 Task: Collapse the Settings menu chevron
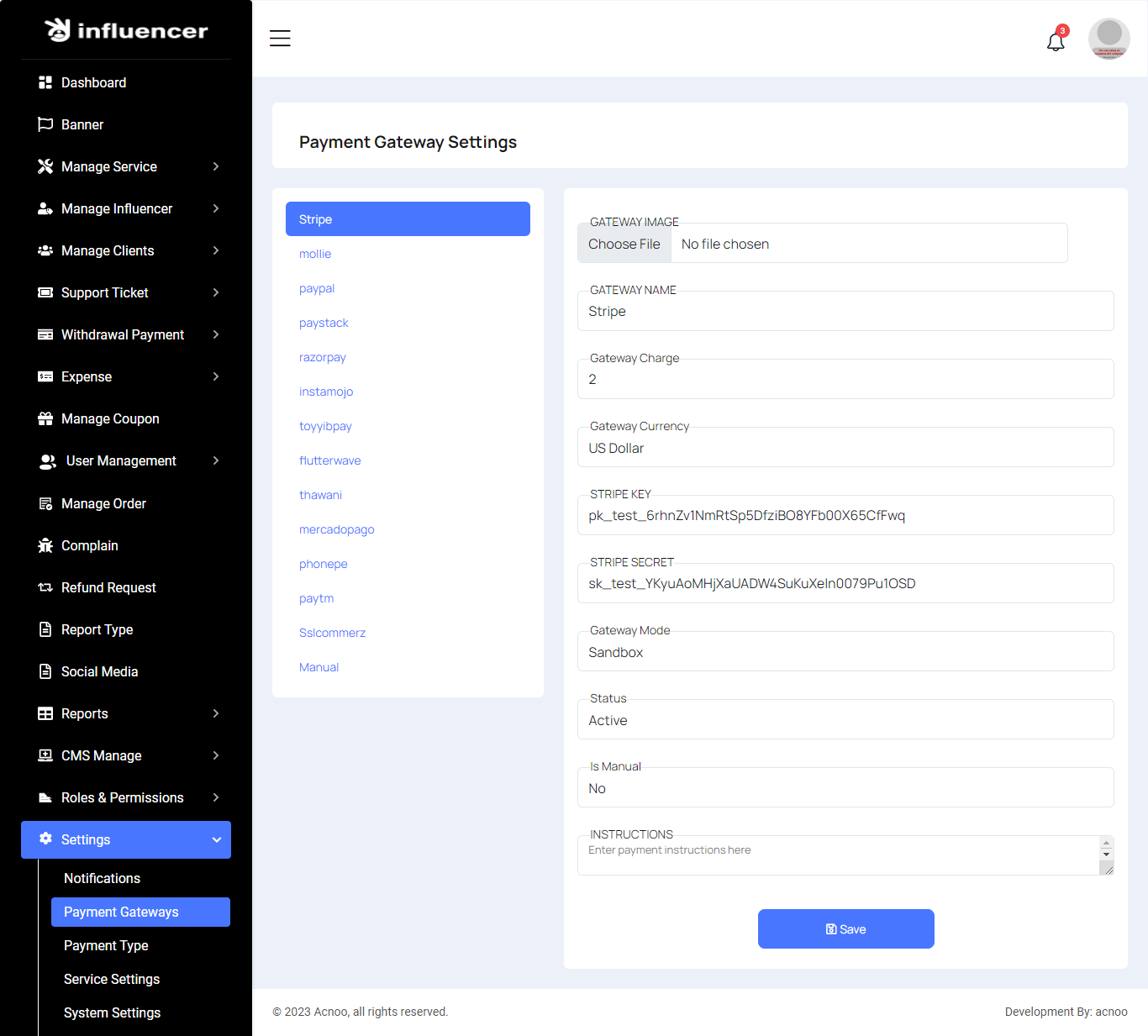pos(216,839)
